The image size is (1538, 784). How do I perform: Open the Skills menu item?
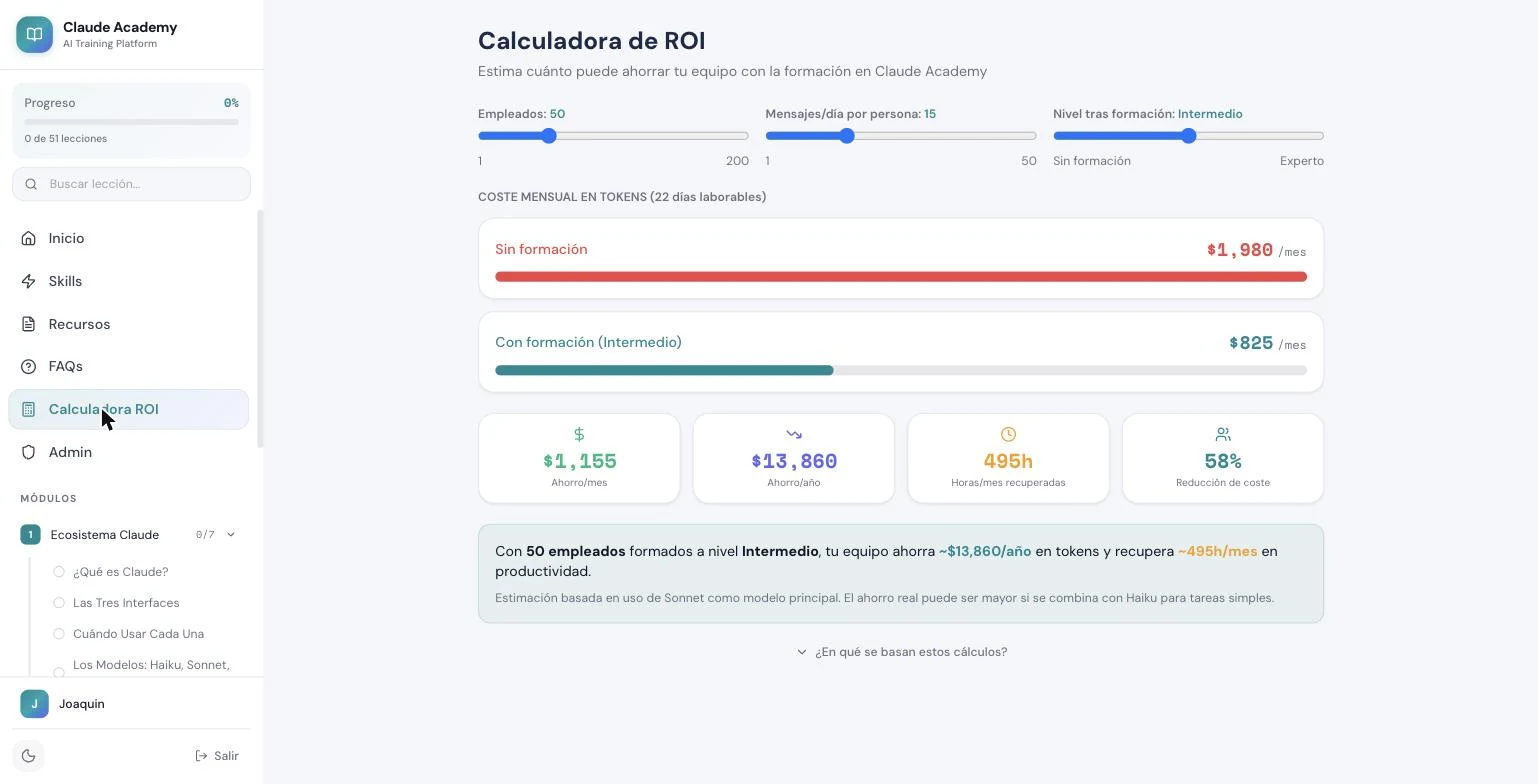(128, 281)
